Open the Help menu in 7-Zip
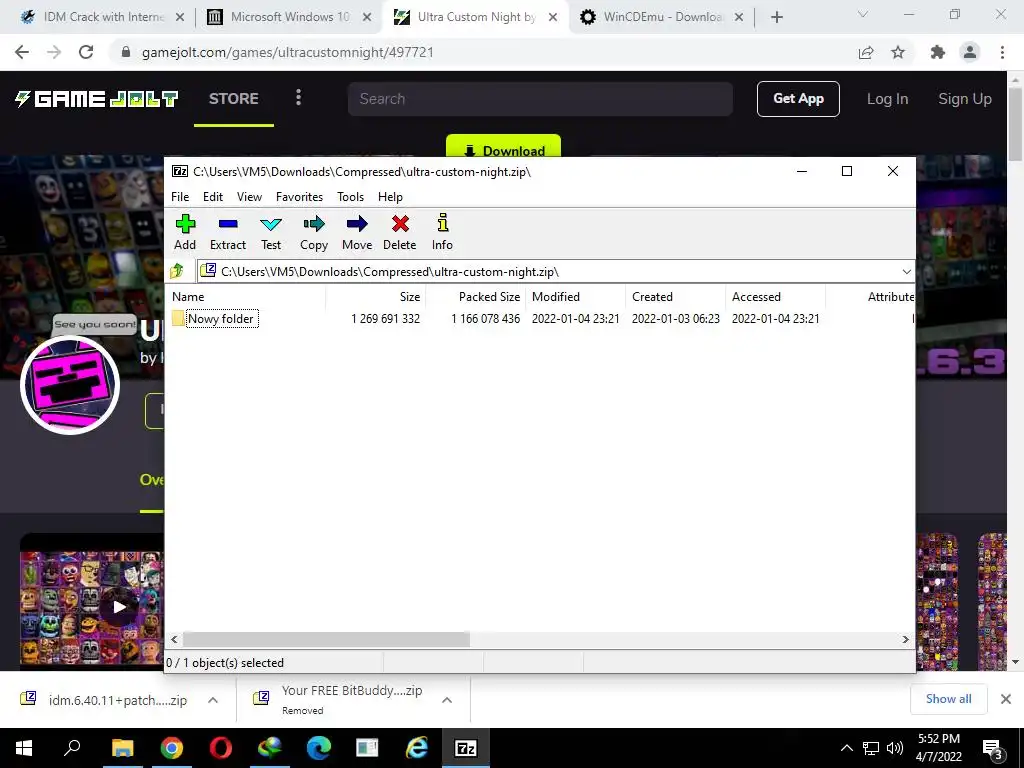The height and width of the screenshot is (768, 1024). click(x=390, y=197)
